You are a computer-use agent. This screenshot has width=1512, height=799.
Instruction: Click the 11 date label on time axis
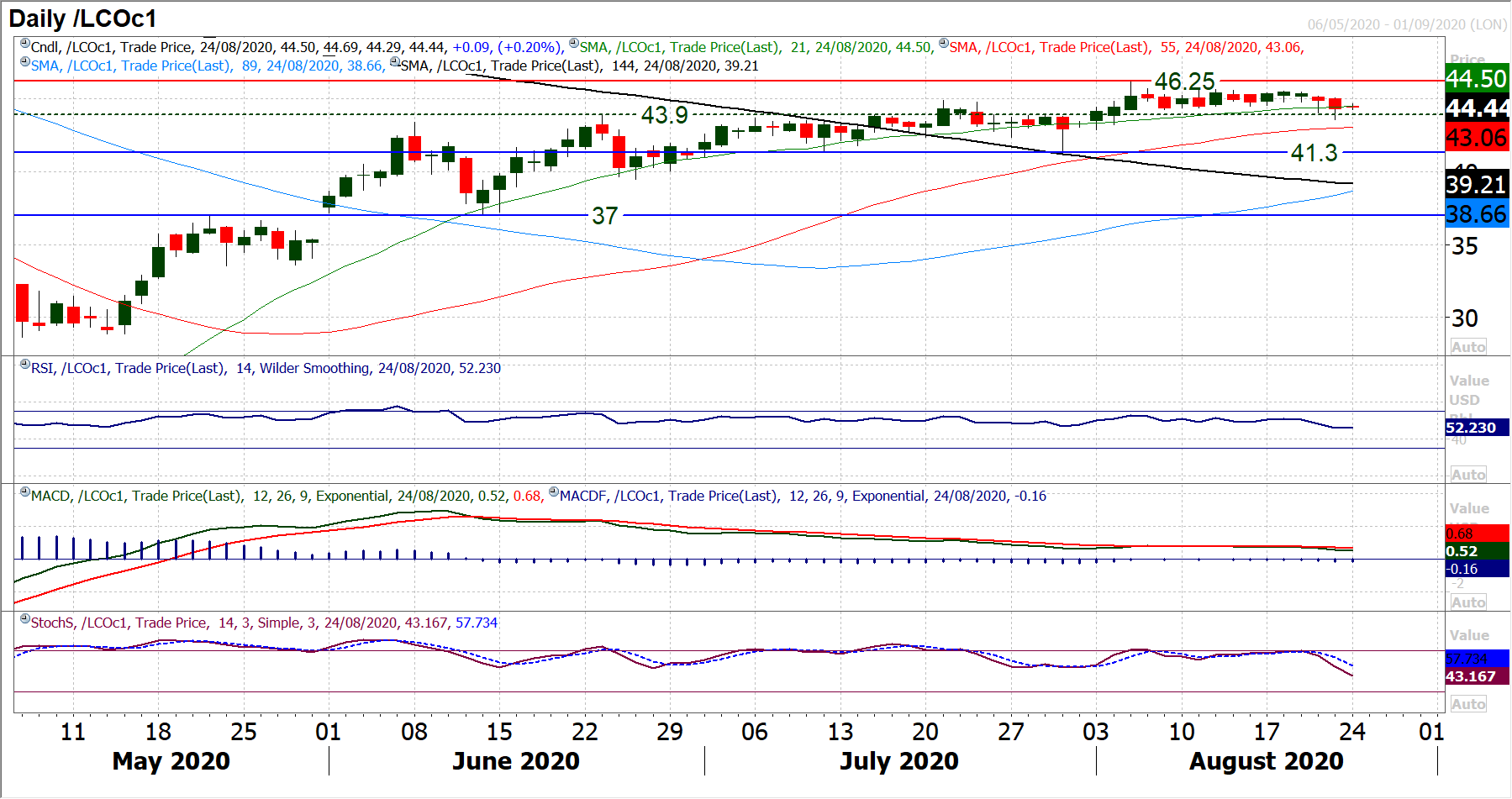click(73, 732)
